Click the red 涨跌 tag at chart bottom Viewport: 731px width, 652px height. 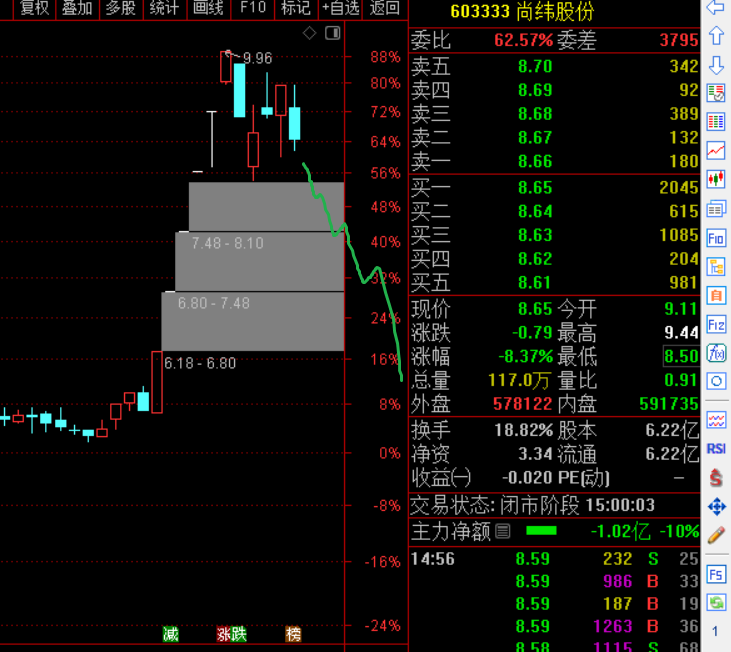point(232,634)
